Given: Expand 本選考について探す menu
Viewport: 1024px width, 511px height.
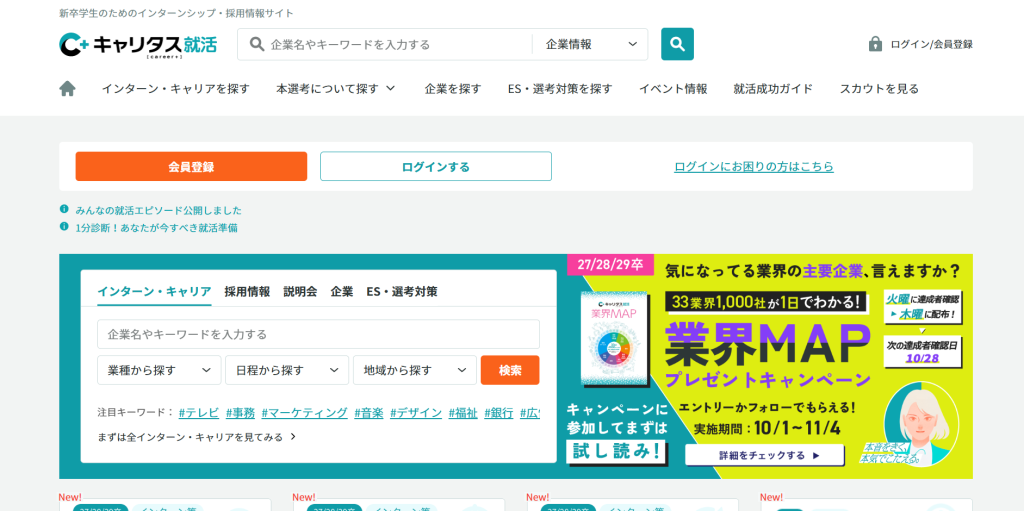Looking at the screenshot, I should pos(336,88).
